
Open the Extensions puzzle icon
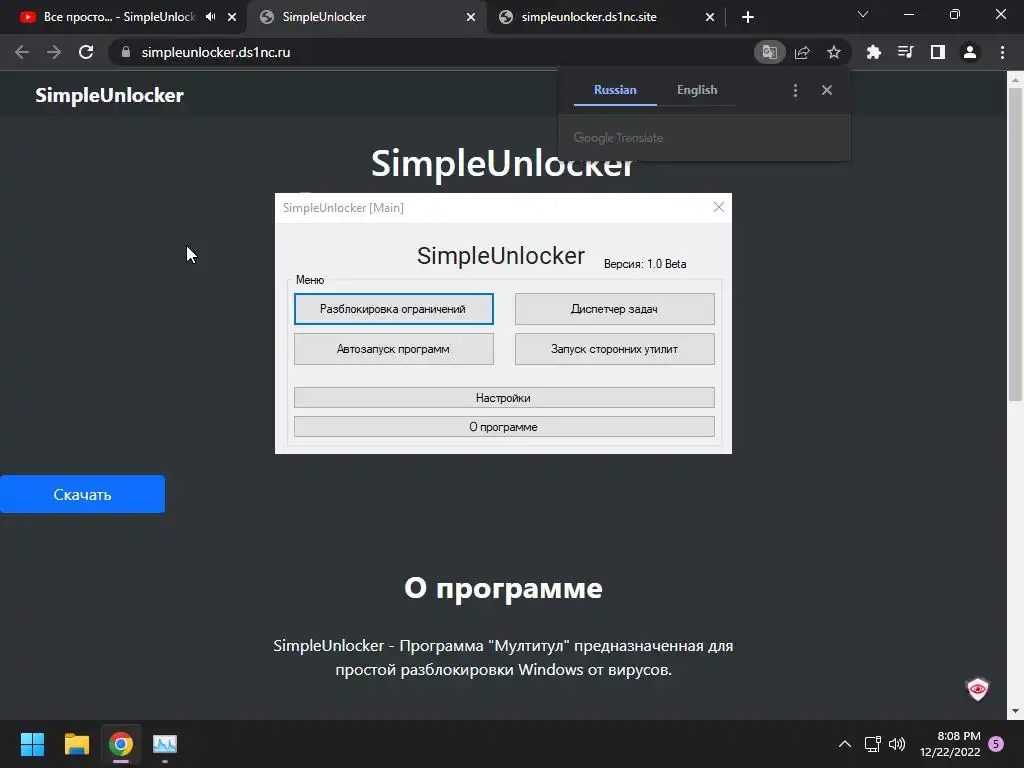(873, 52)
